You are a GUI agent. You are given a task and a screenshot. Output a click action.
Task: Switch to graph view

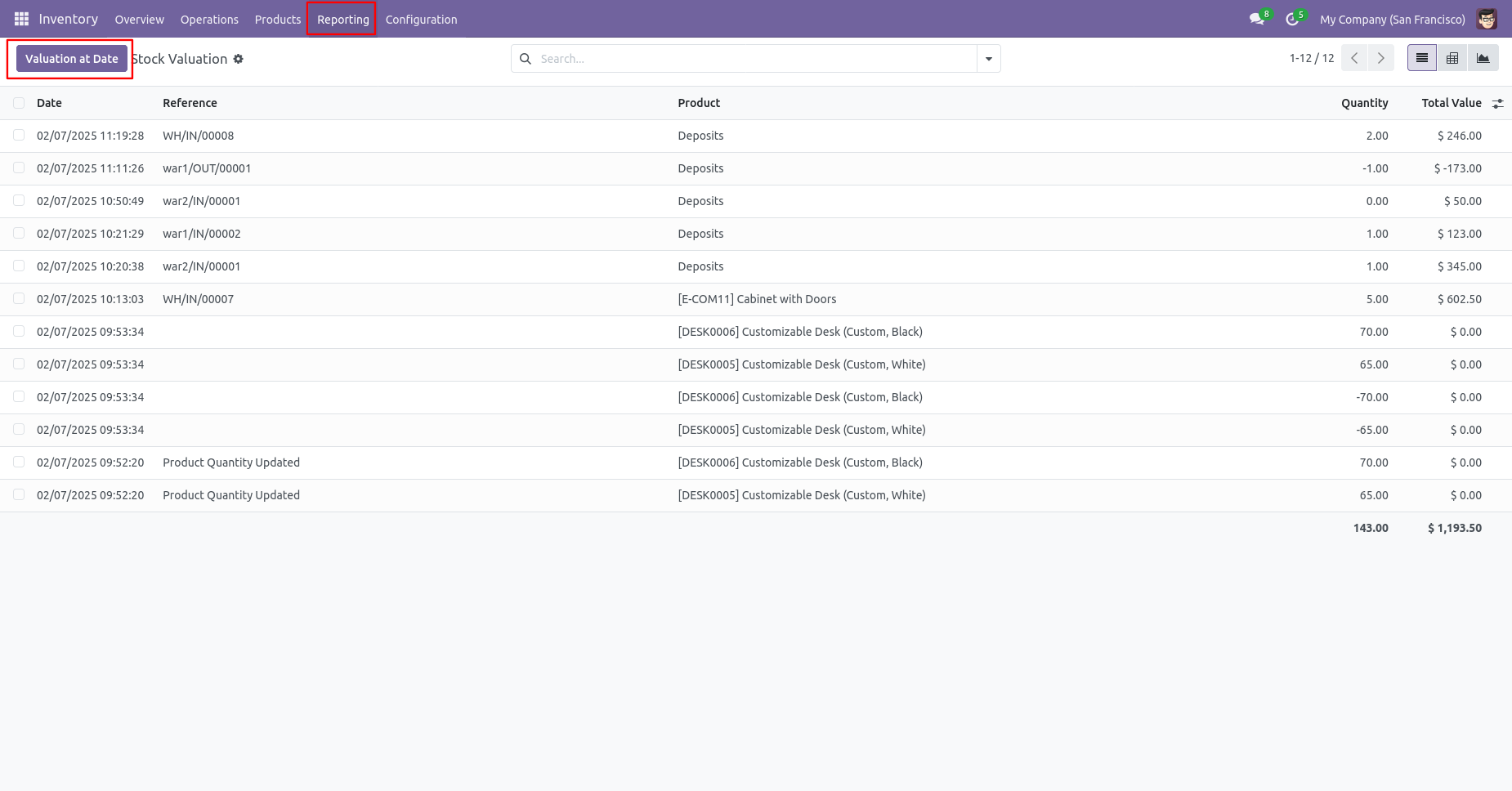point(1483,58)
